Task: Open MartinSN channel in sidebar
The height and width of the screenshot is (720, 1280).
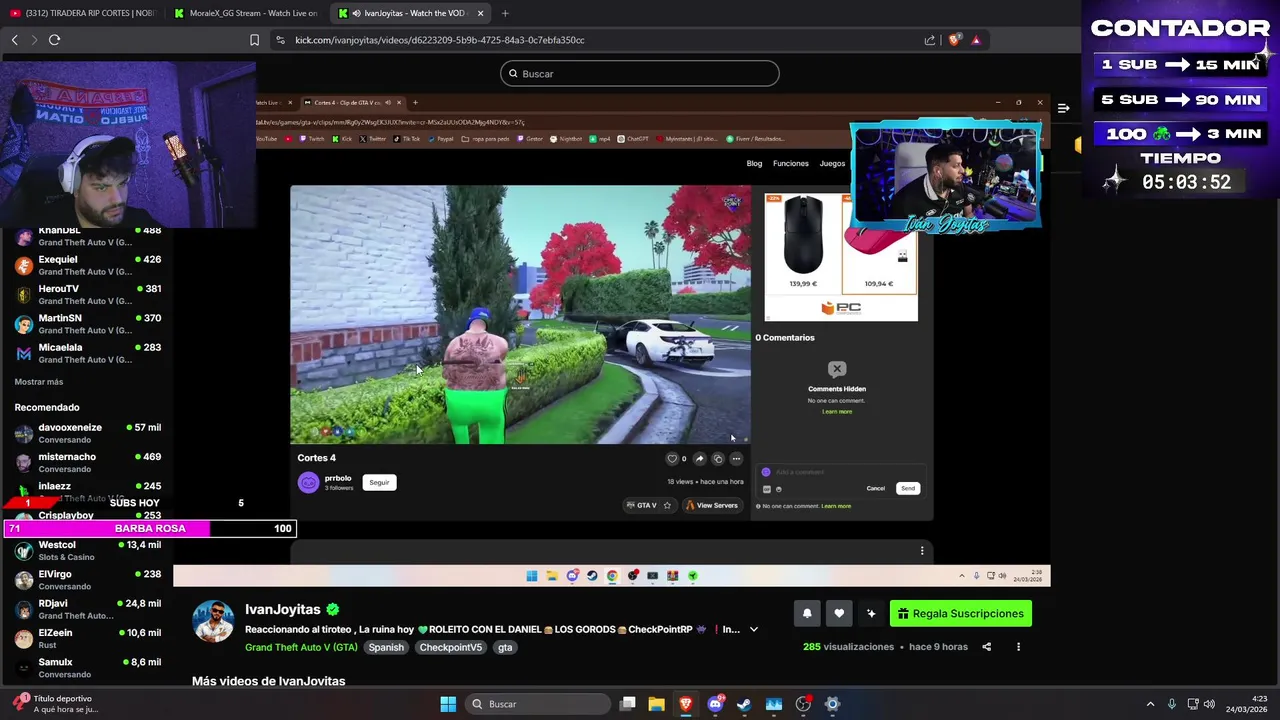Action: pos(88,324)
